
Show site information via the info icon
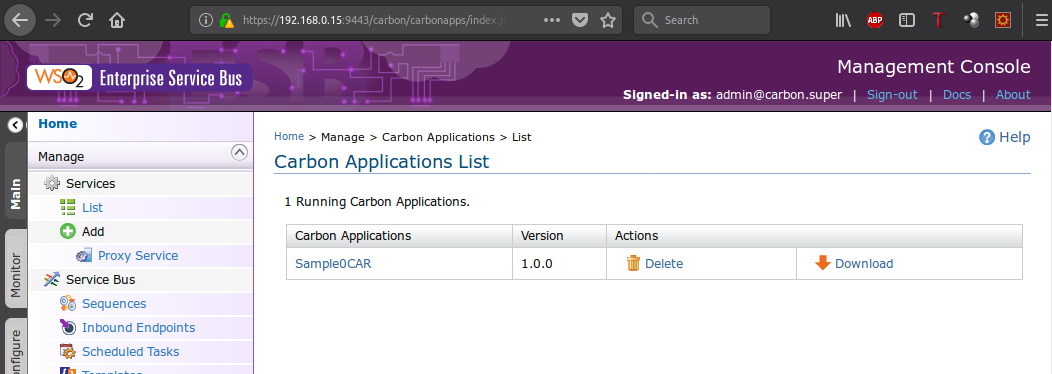coord(207,20)
